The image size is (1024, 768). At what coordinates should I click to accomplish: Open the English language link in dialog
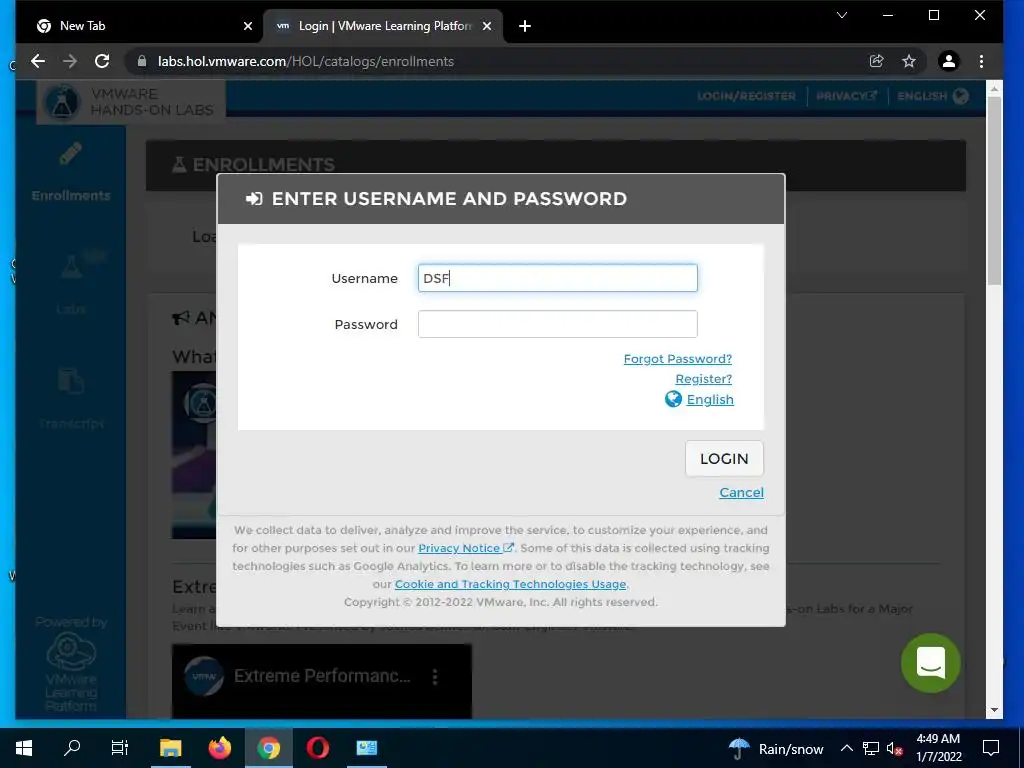[x=710, y=399]
